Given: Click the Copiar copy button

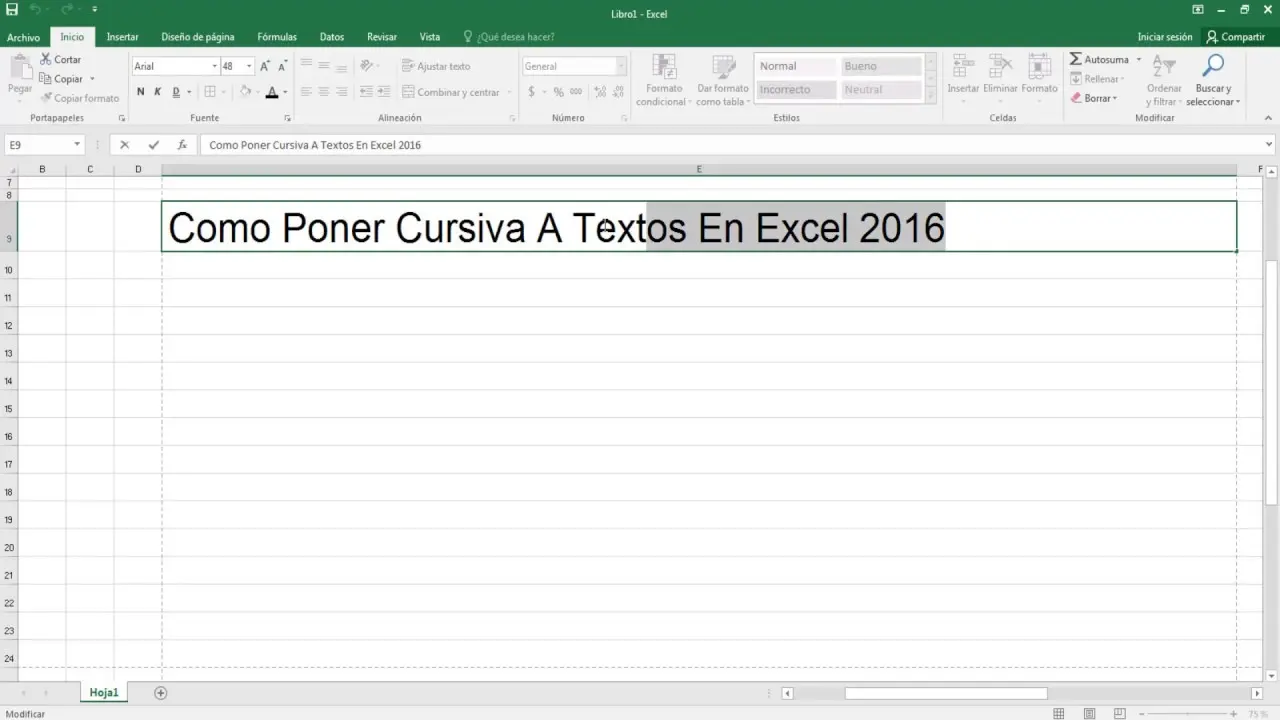Looking at the screenshot, I should click(x=61, y=79).
